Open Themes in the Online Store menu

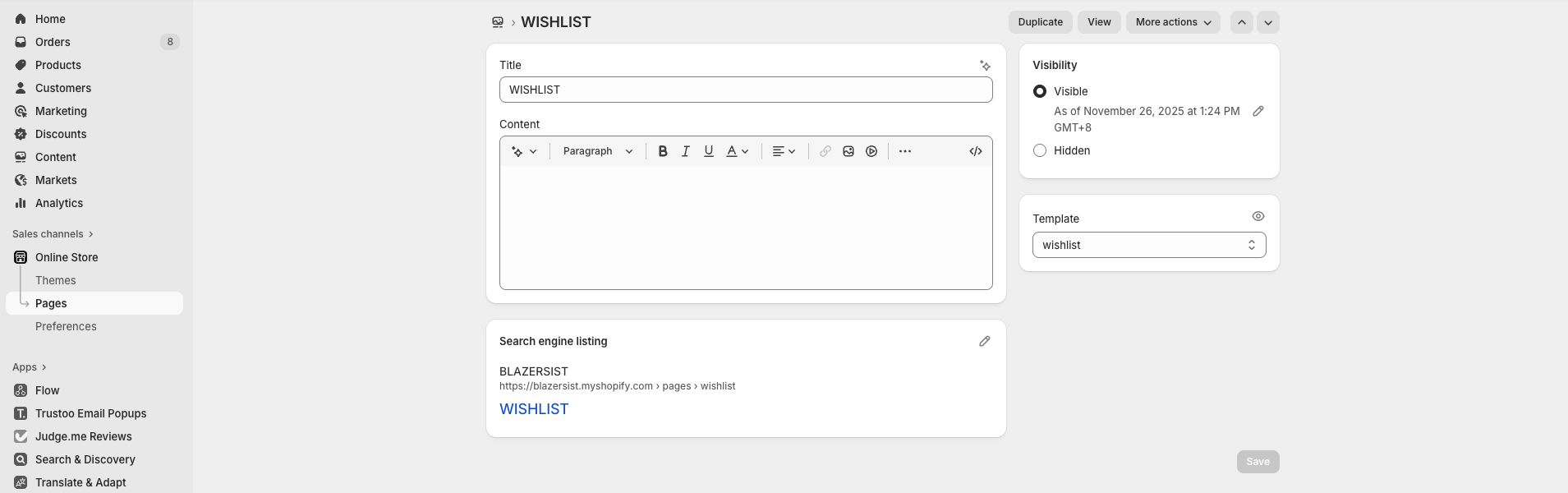pyautogui.click(x=56, y=280)
